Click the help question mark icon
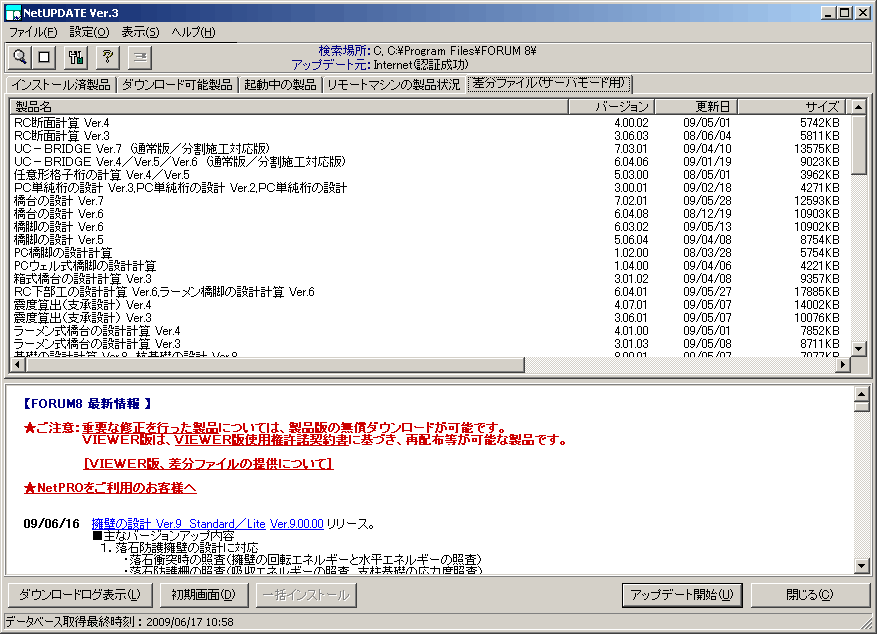 (x=108, y=57)
